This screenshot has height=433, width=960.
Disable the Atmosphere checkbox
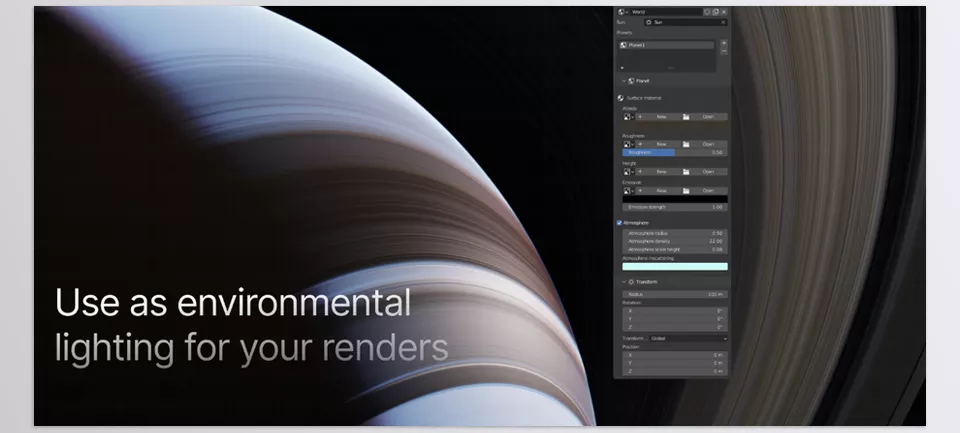[620, 223]
